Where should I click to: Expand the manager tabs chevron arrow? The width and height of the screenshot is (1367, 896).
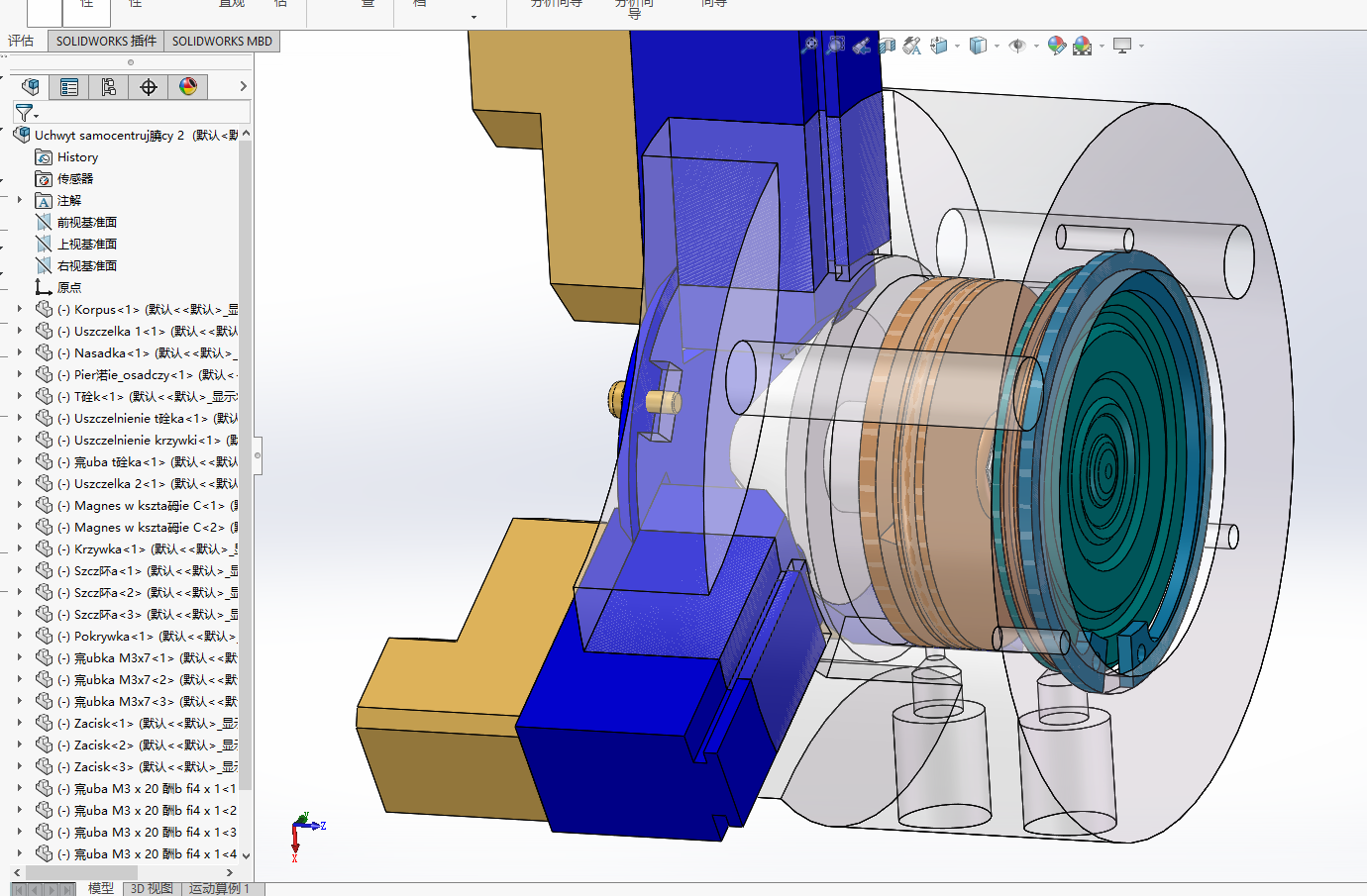click(x=243, y=87)
